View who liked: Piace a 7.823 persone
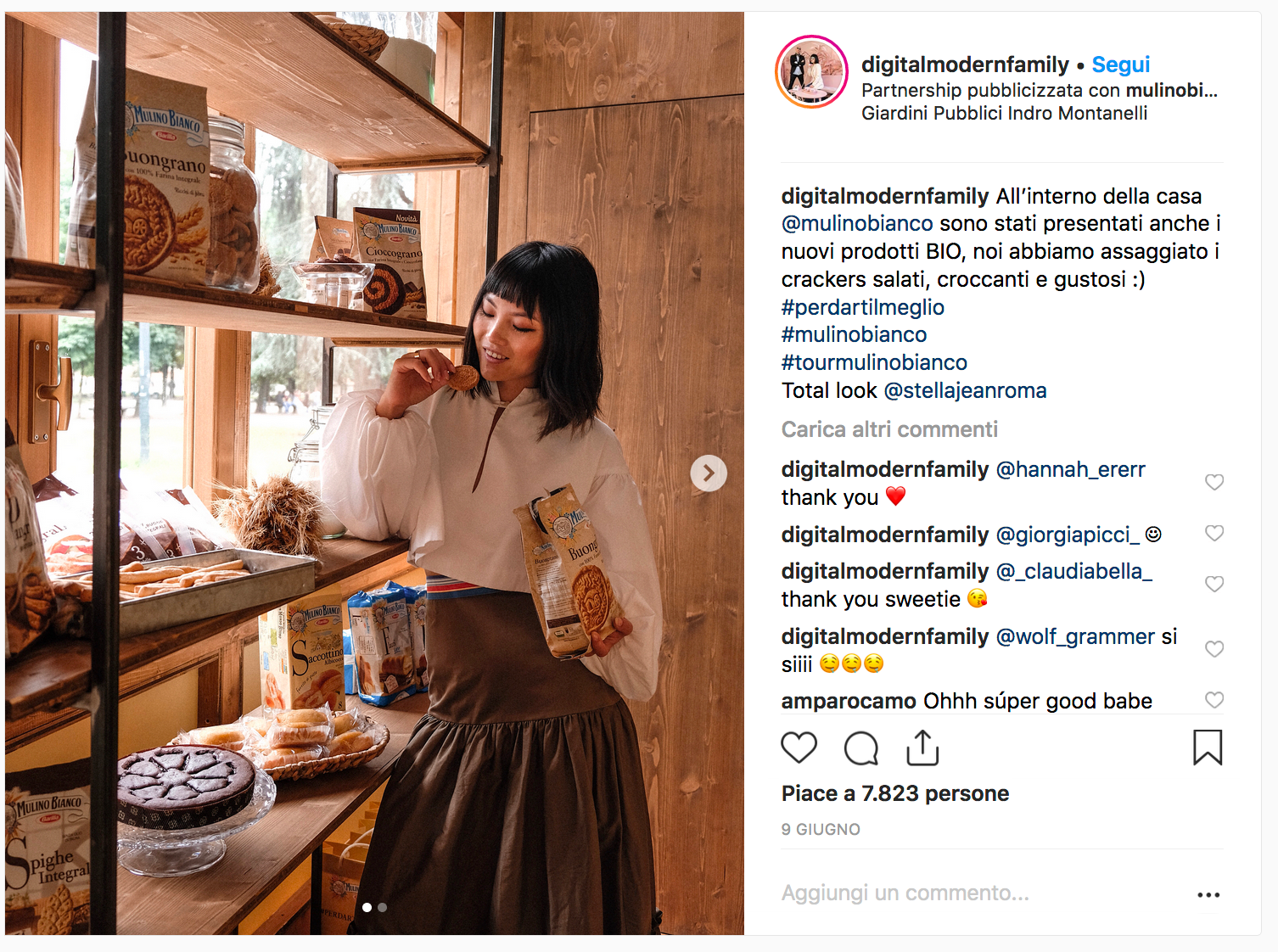Viewport: 1278px width, 952px height. tap(895, 793)
